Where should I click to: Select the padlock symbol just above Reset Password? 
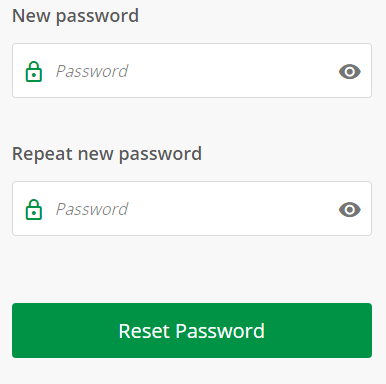pos(34,209)
